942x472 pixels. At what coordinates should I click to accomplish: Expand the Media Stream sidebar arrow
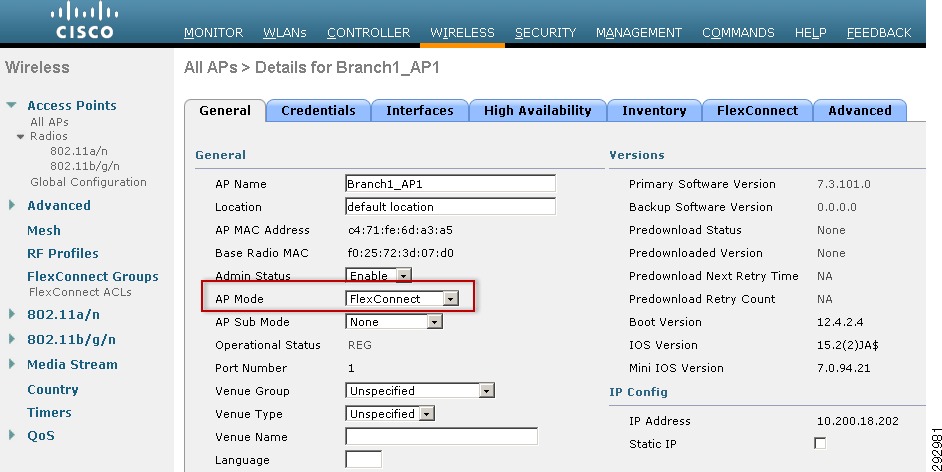tap(12, 364)
